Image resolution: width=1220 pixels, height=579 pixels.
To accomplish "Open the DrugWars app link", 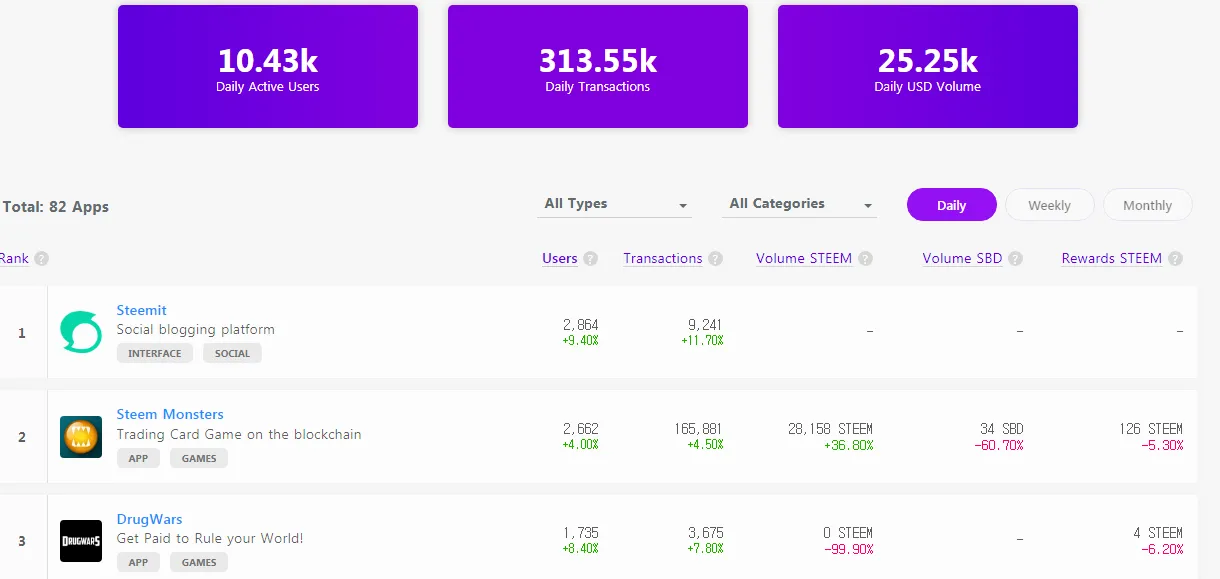I will (149, 519).
